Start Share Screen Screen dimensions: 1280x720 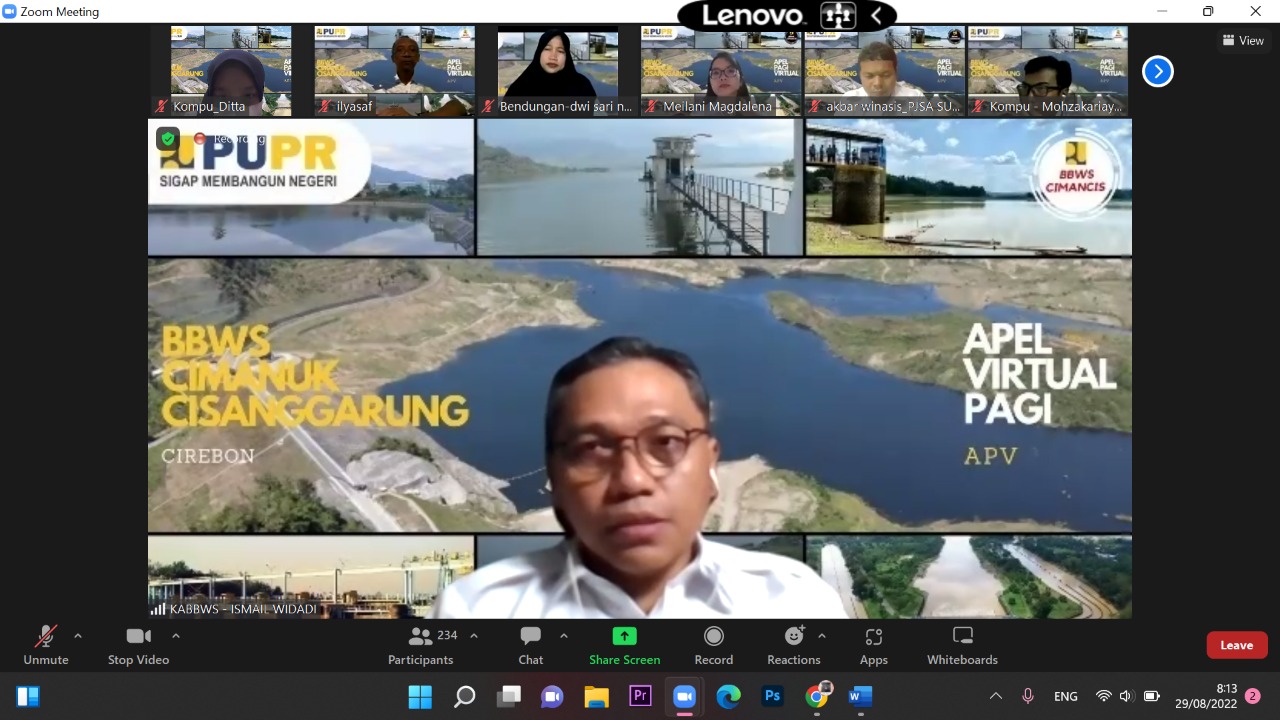click(624, 645)
